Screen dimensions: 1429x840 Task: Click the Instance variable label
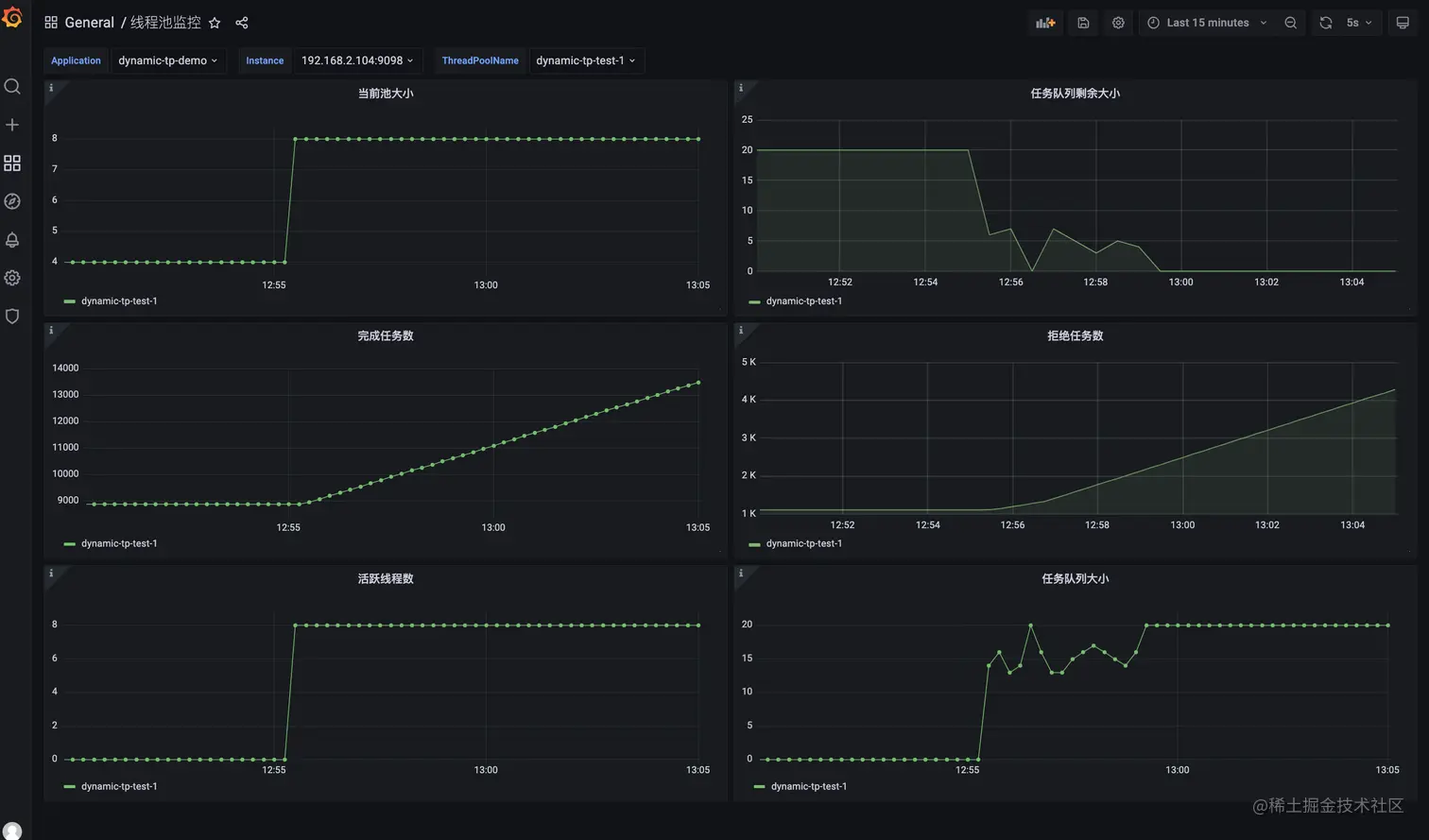pos(265,60)
